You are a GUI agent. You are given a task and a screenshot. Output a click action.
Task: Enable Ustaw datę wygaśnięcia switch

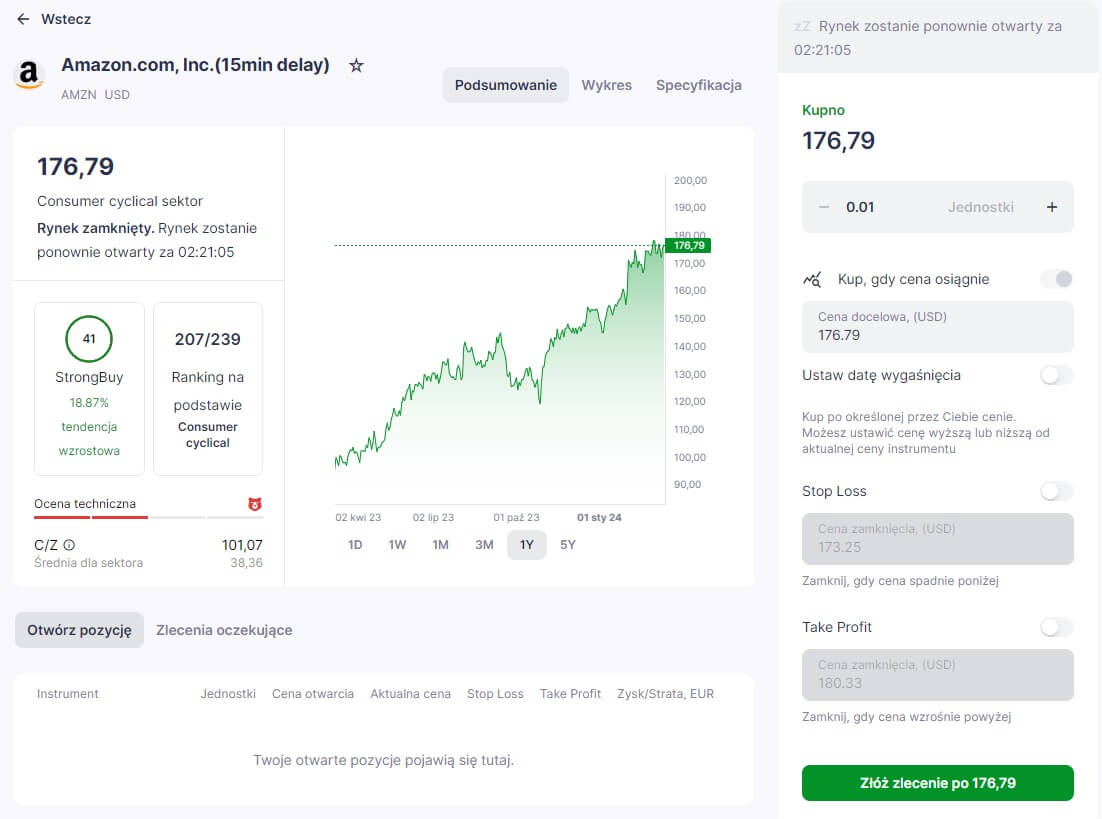click(1056, 375)
